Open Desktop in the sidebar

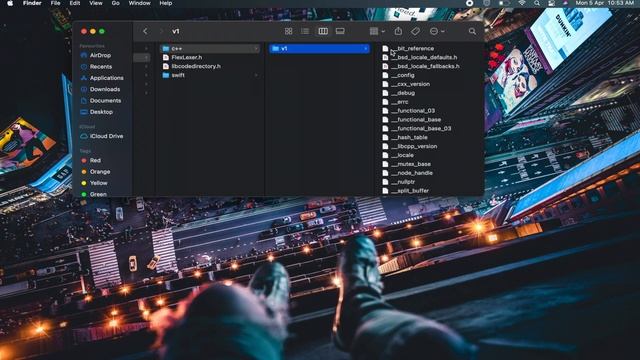click(x=101, y=112)
